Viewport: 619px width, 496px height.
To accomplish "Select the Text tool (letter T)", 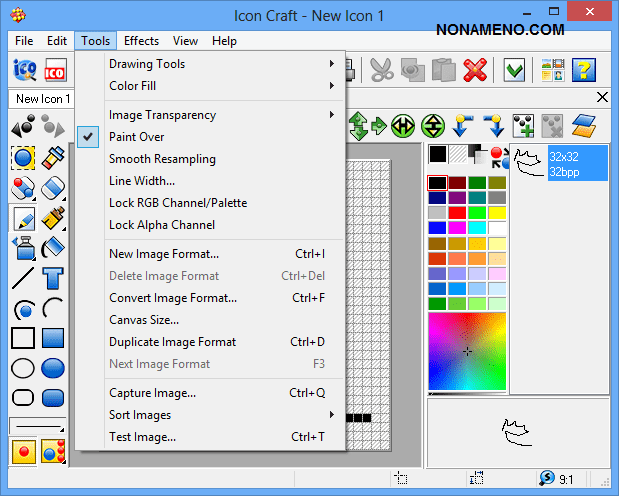I will [x=54, y=277].
